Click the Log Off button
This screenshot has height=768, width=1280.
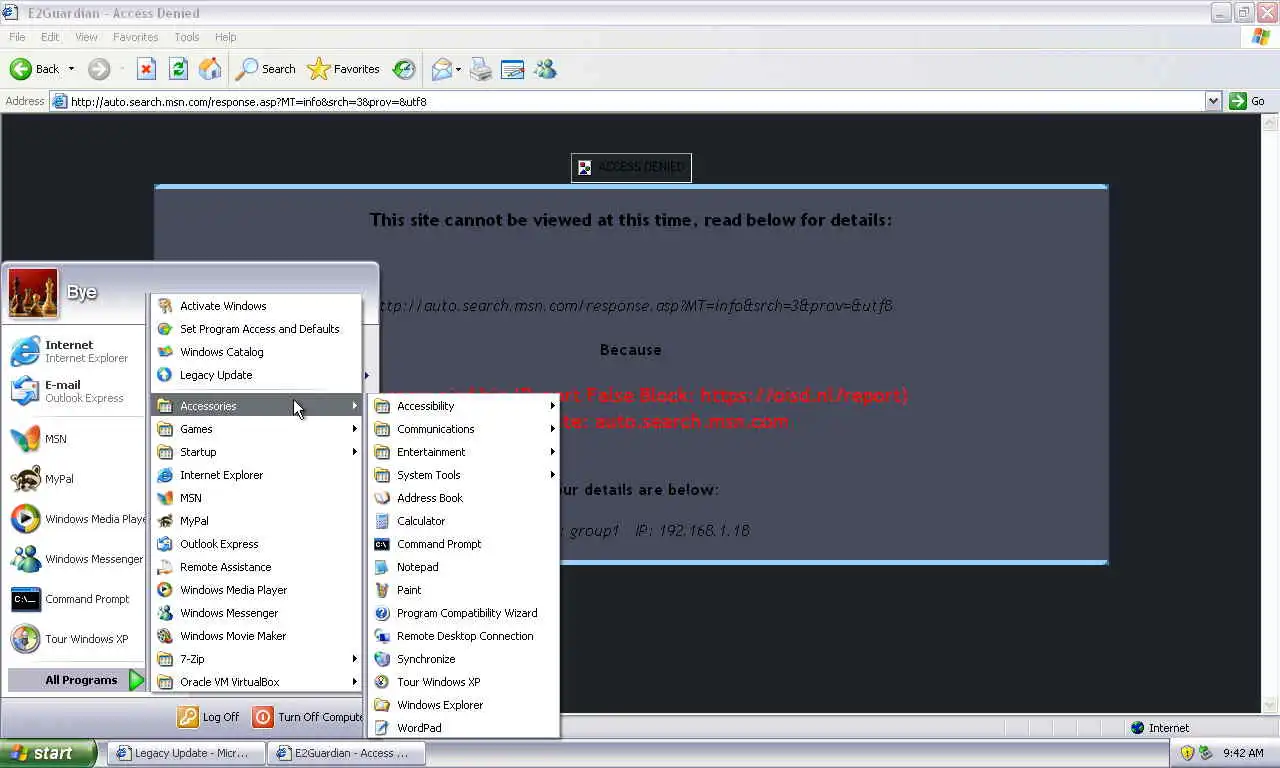[x=209, y=717]
